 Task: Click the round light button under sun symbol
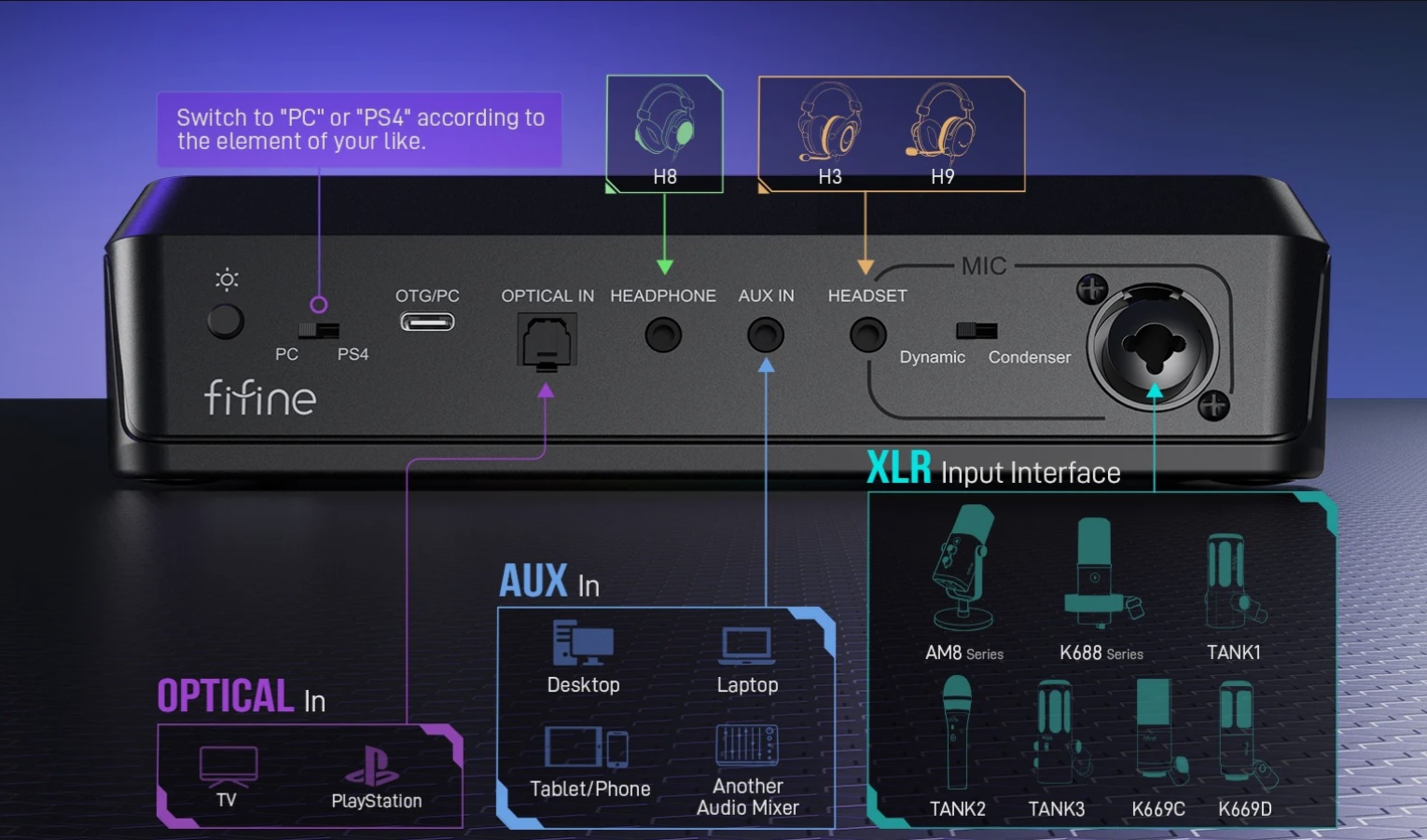[226, 322]
